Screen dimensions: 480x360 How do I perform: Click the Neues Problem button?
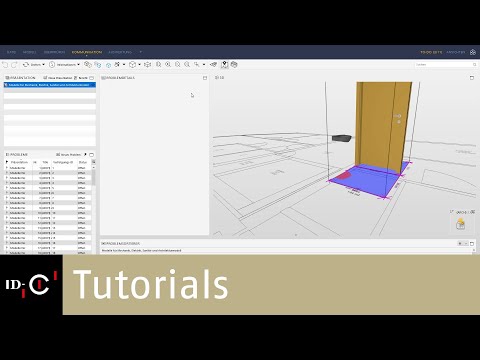68,155
